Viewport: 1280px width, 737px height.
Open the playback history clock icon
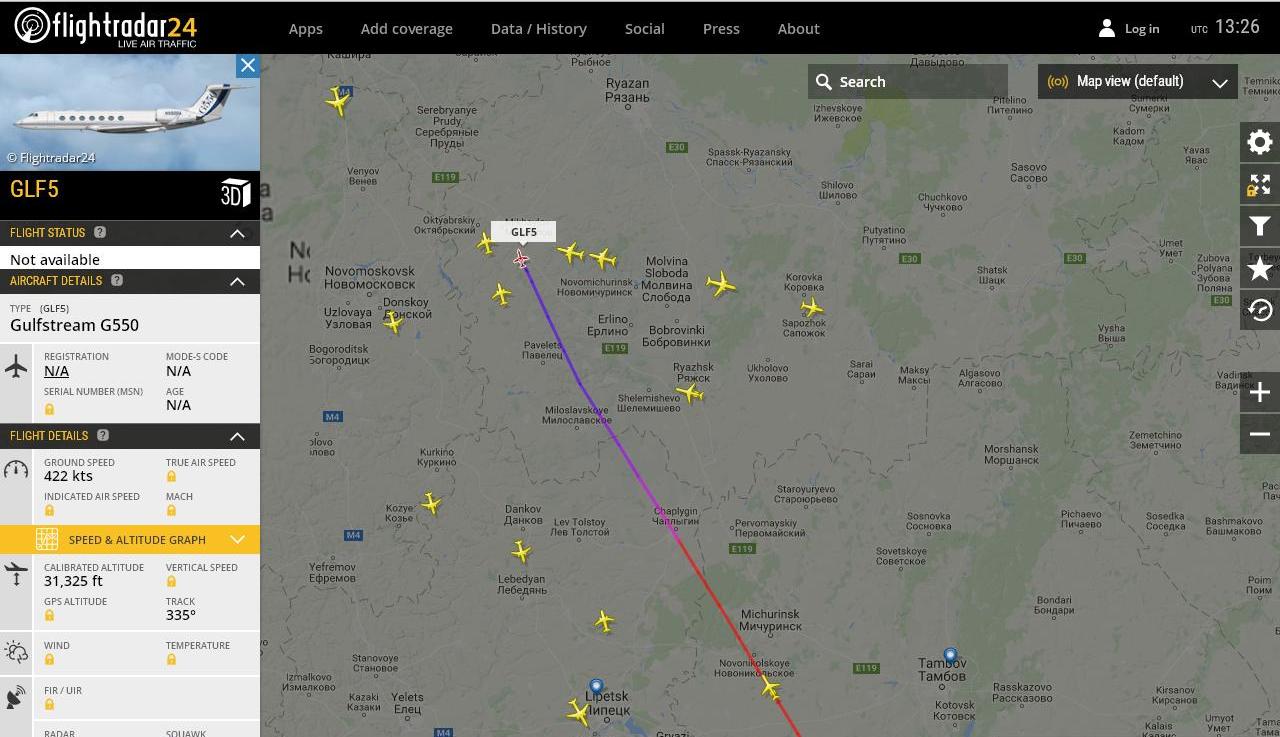coord(1260,310)
